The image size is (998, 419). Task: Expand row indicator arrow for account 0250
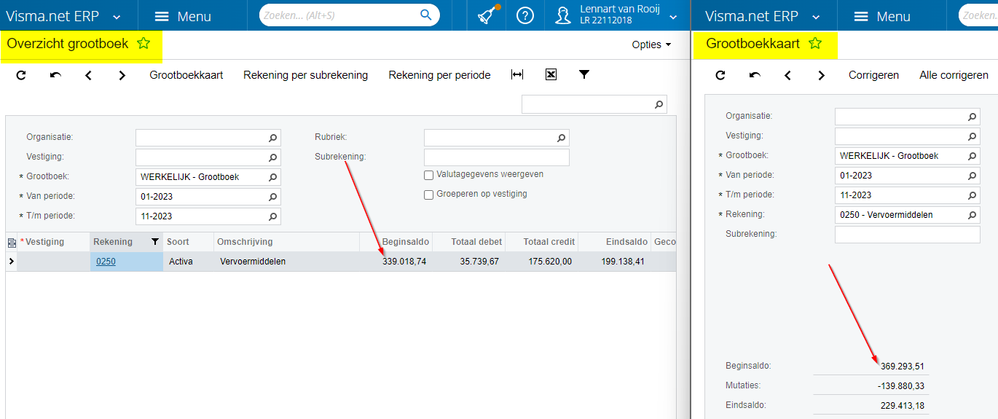pyautogui.click(x=11, y=261)
